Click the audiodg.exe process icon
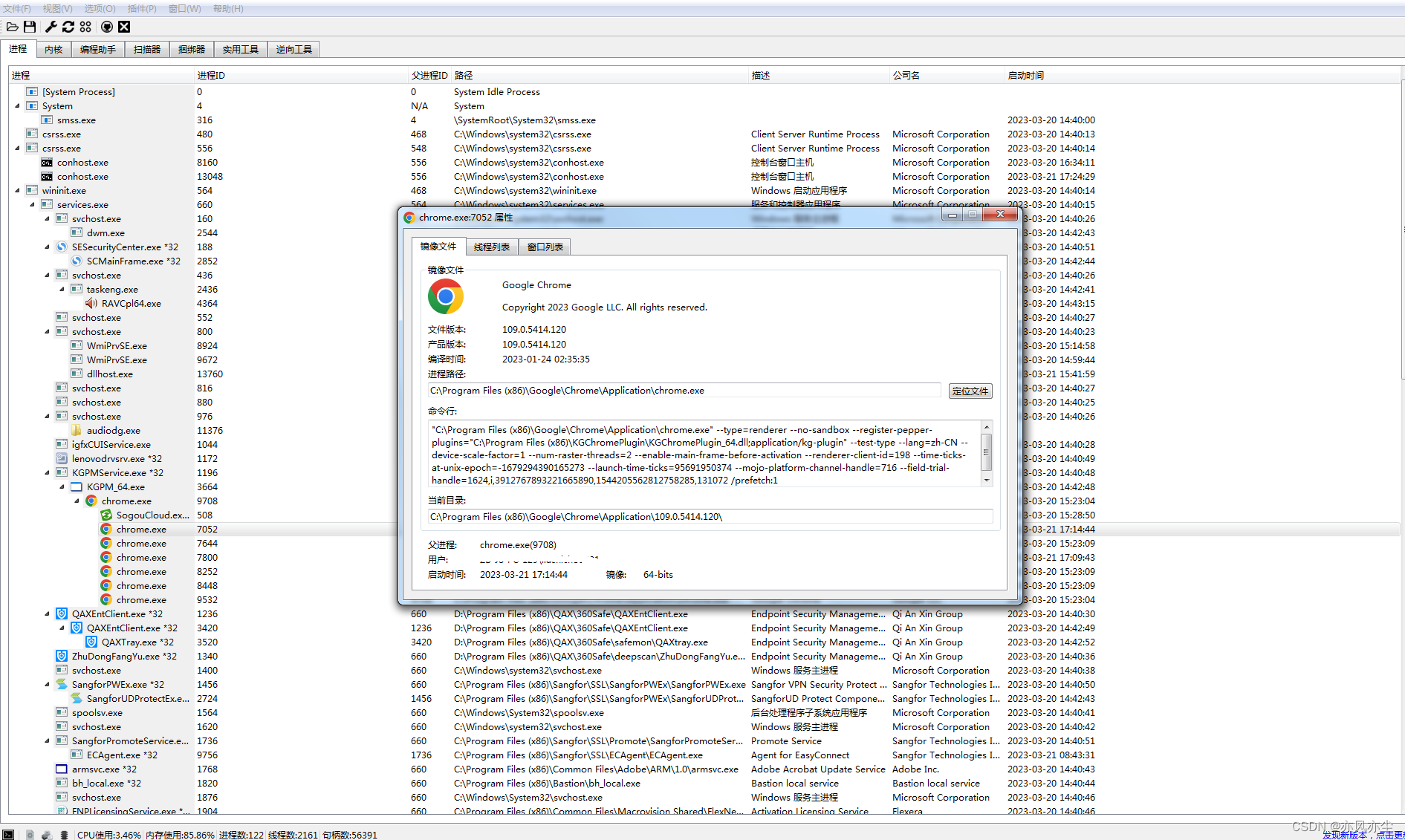 (77, 430)
